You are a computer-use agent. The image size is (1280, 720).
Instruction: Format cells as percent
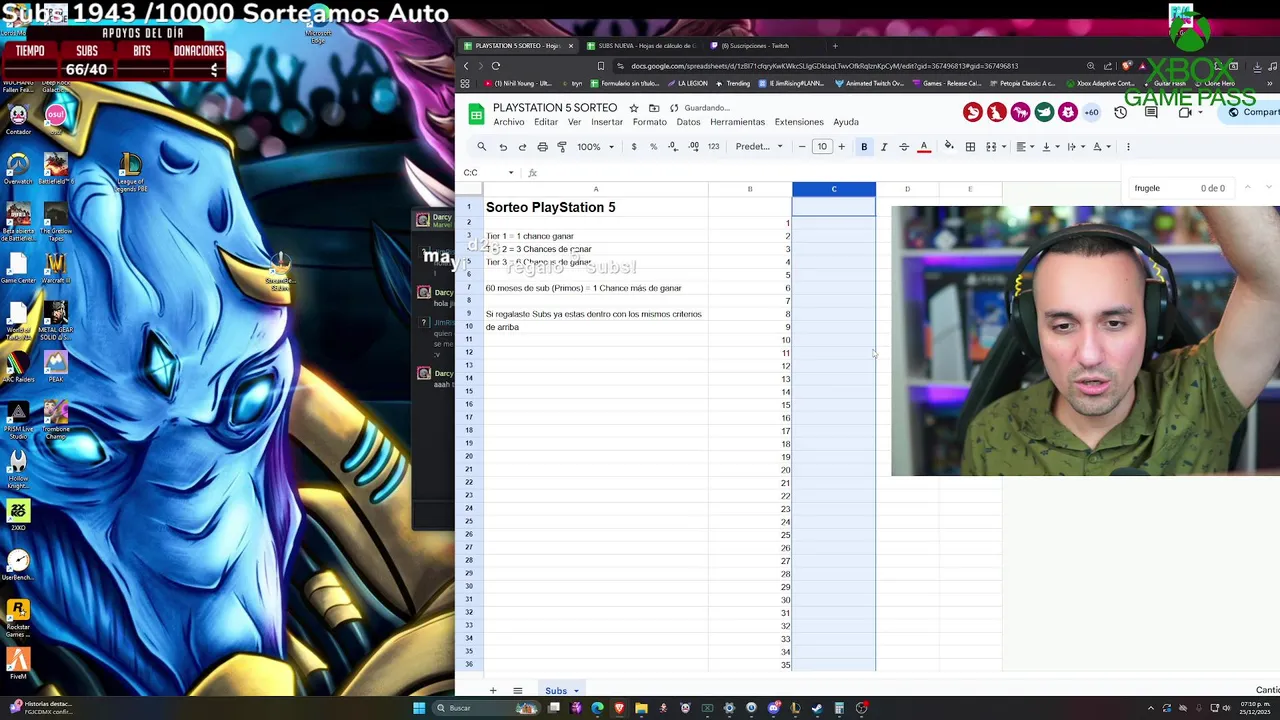[x=653, y=147]
